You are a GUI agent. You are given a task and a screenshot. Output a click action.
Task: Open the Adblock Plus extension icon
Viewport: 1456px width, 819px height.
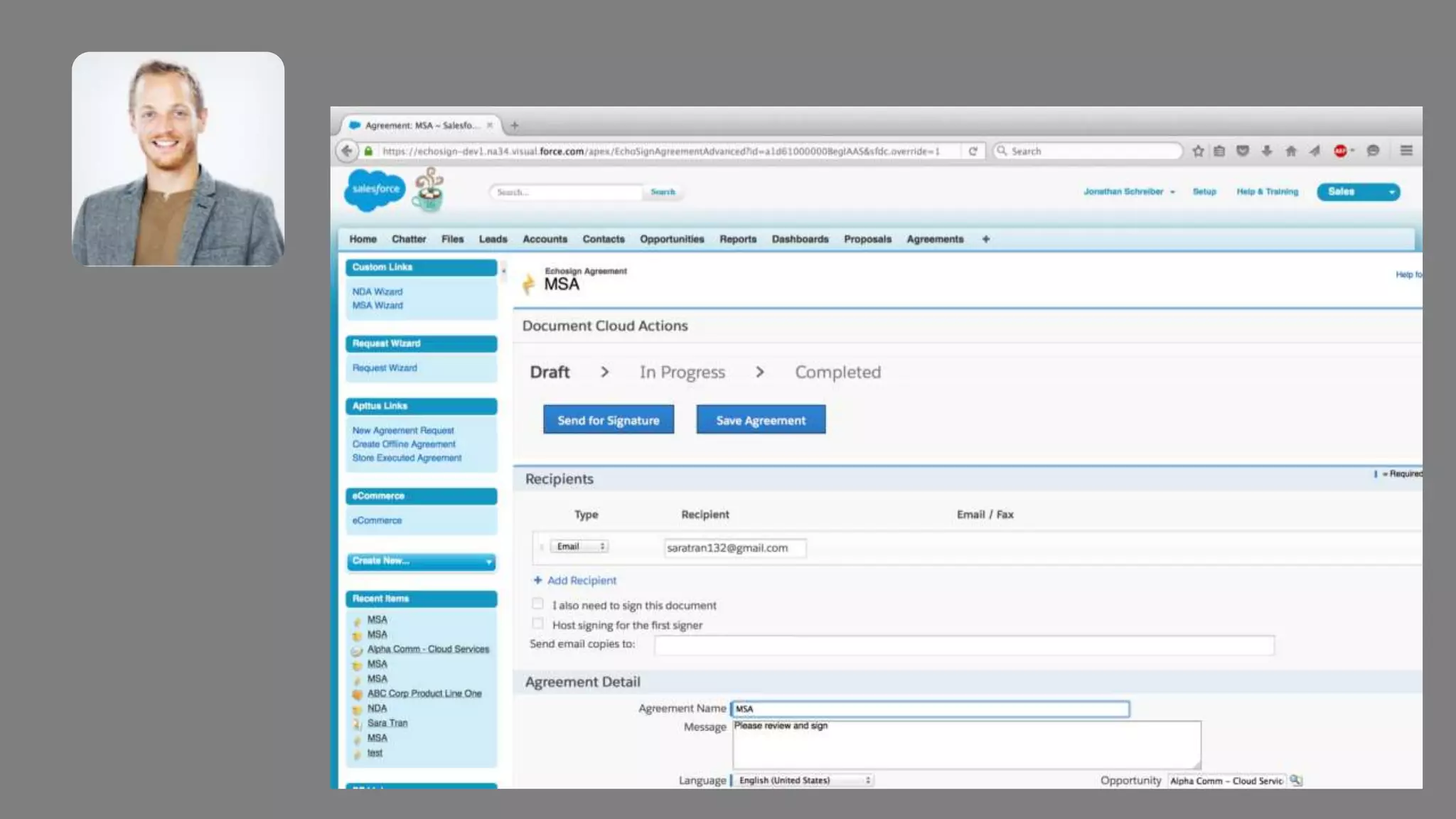(x=1340, y=151)
